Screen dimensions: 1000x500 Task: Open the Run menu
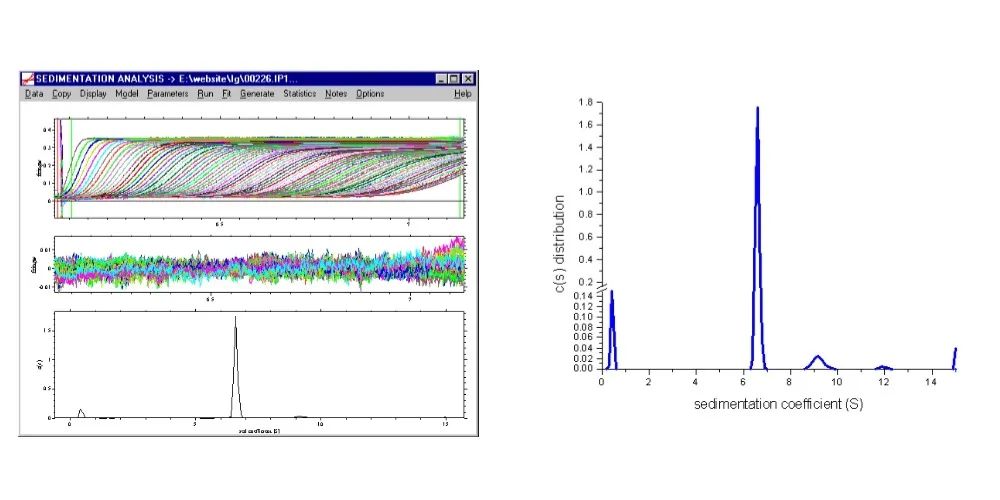point(205,94)
